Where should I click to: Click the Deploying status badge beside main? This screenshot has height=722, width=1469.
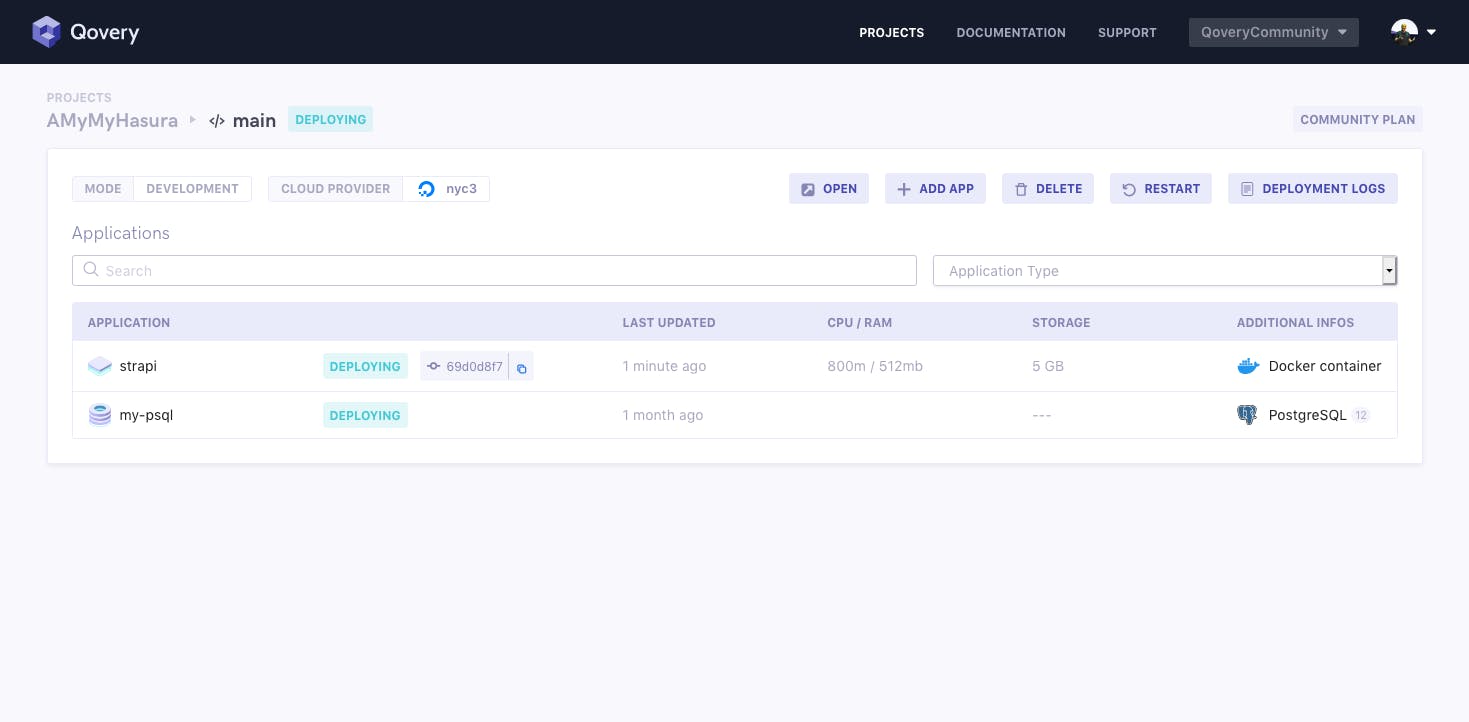point(331,119)
